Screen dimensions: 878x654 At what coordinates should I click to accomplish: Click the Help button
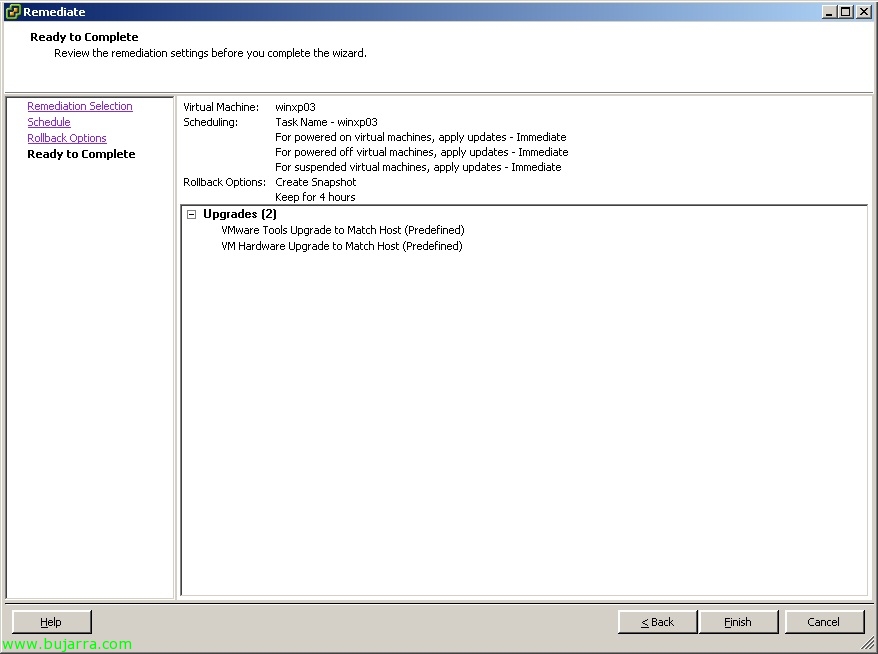pos(52,622)
